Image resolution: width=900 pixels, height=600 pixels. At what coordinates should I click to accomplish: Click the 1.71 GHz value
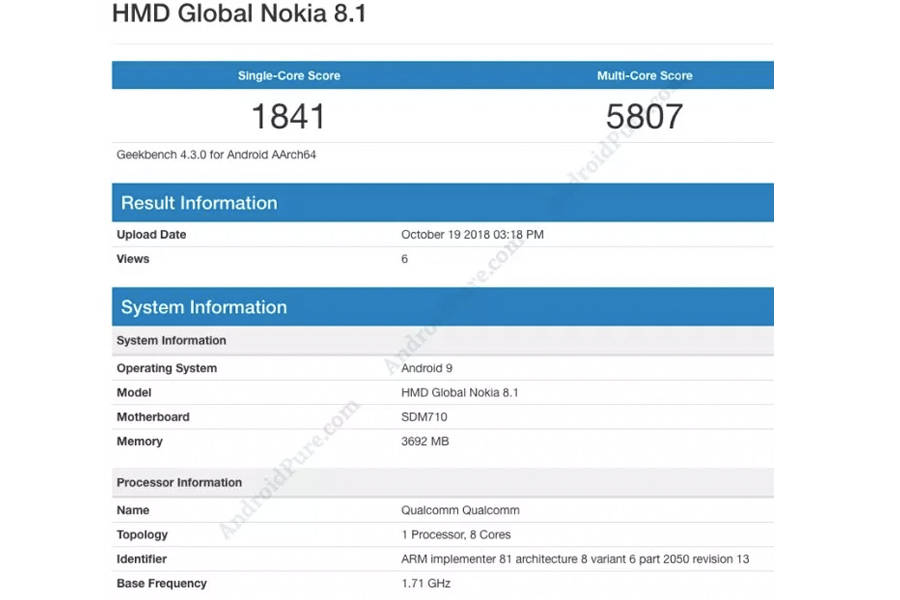(x=426, y=583)
